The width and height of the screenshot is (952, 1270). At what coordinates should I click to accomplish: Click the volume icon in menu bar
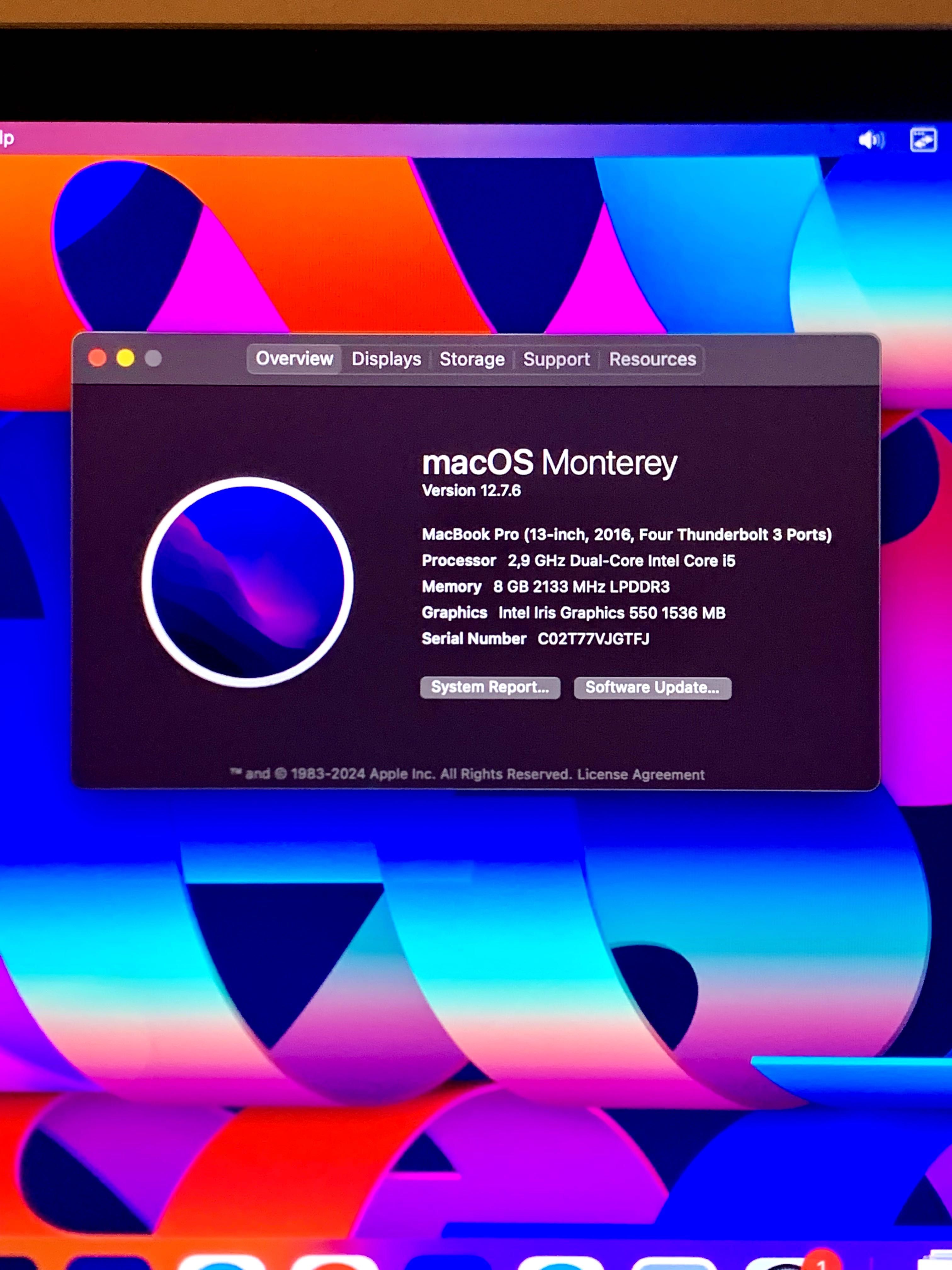[x=871, y=140]
